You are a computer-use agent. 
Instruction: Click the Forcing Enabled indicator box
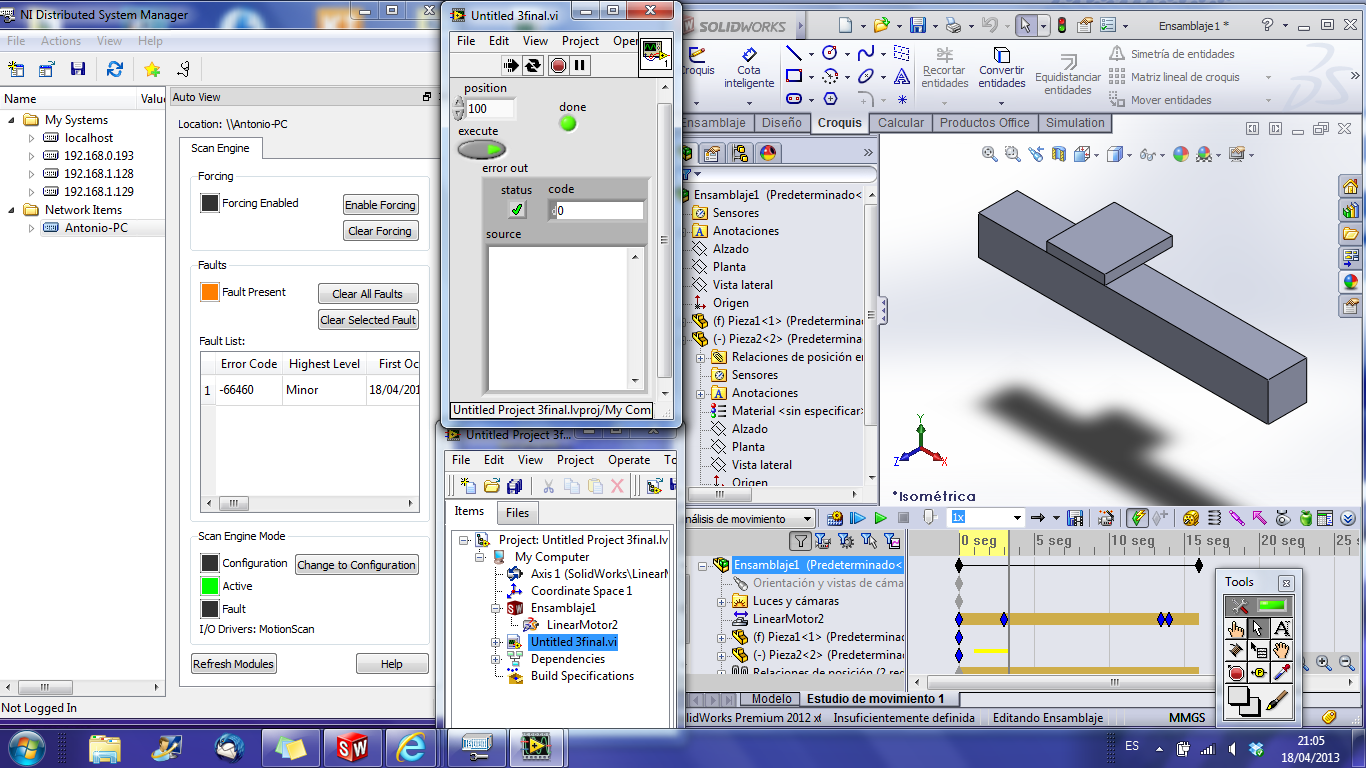click(x=210, y=203)
